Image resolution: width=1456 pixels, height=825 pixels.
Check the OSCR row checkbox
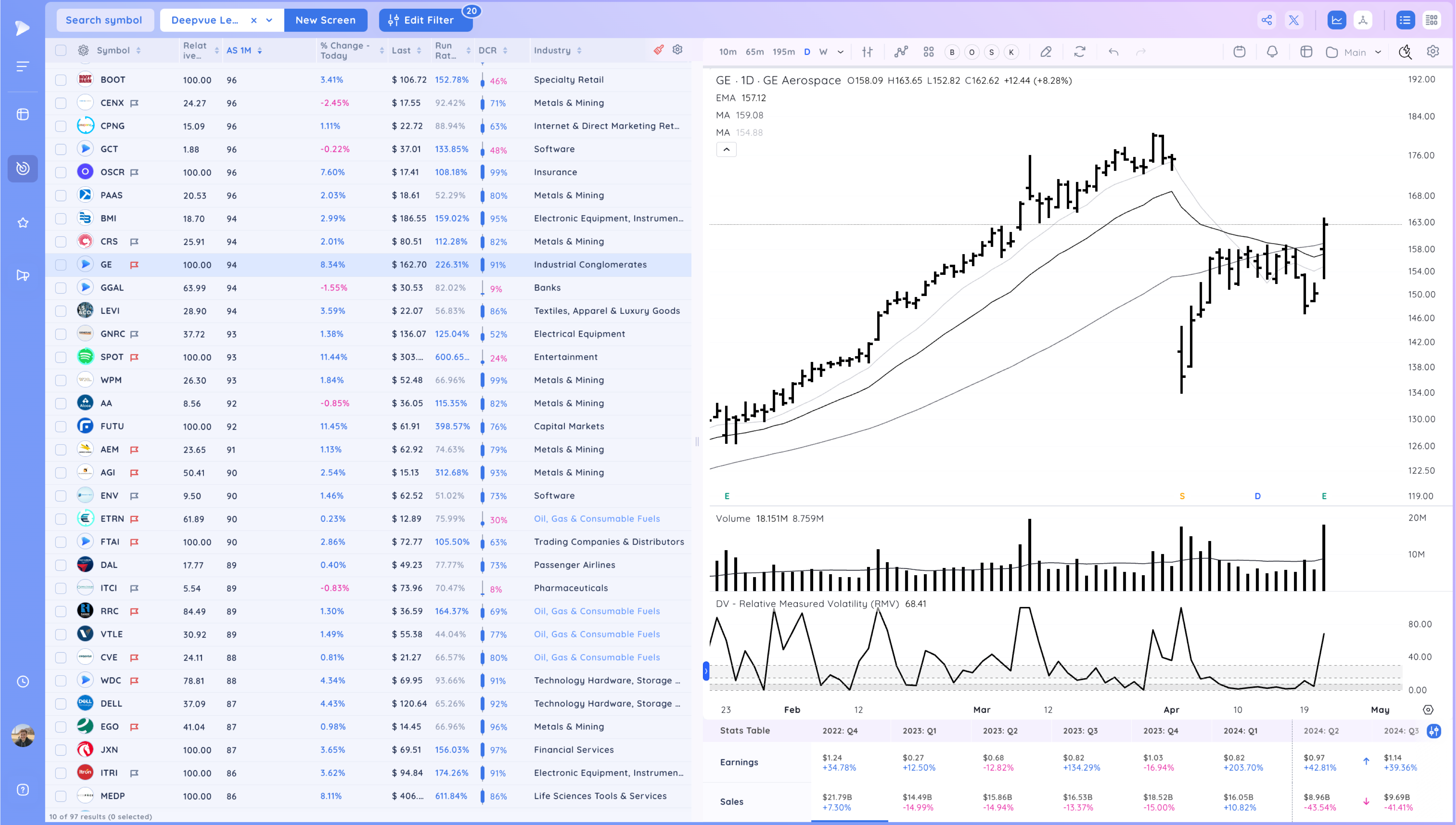point(60,172)
